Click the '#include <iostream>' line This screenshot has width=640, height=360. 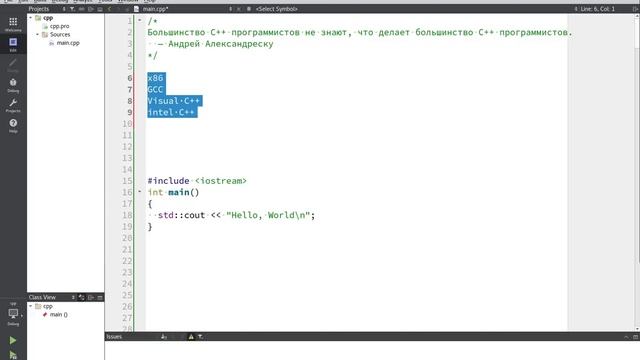197,181
